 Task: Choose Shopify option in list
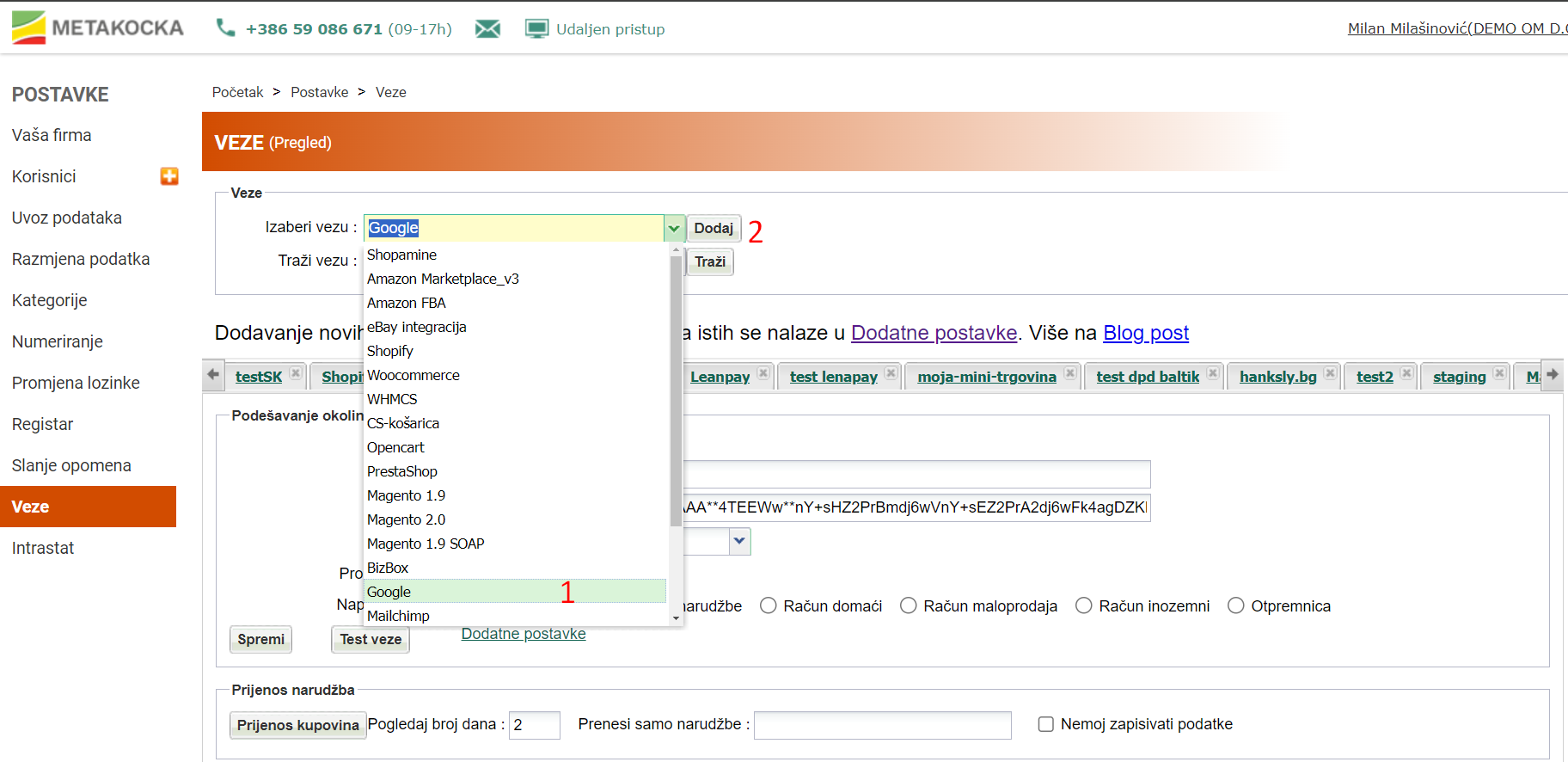tap(516, 351)
